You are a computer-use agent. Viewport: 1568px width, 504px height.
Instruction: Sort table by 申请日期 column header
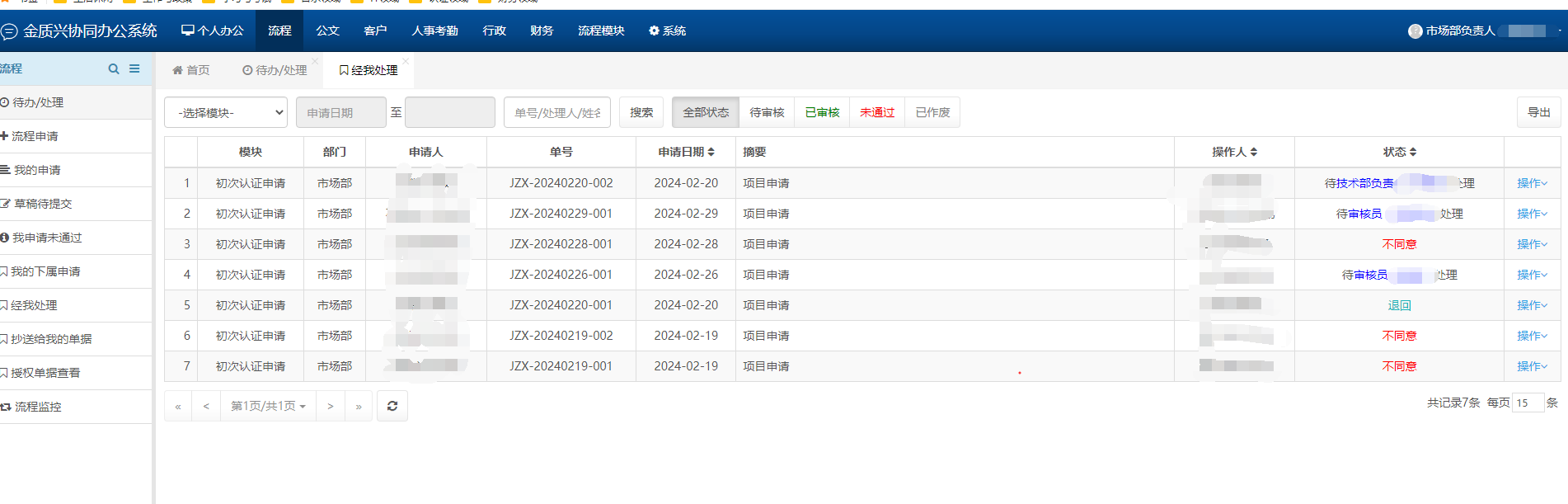686,152
